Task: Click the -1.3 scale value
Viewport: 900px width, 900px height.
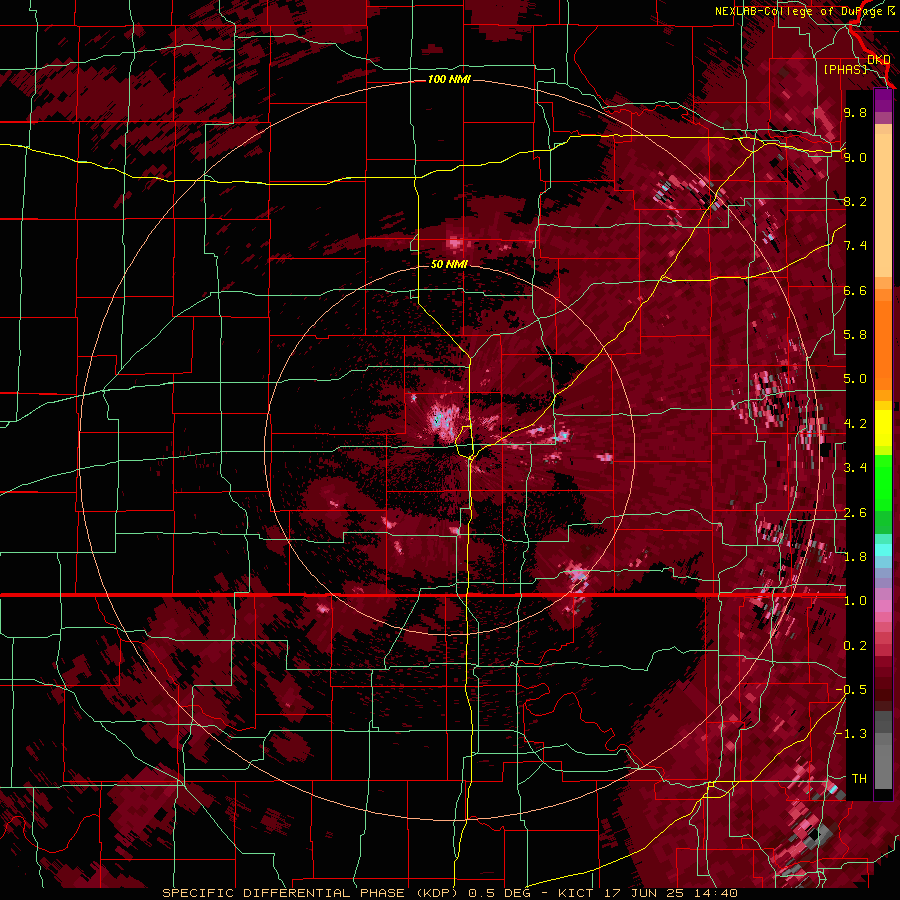Action: click(851, 734)
